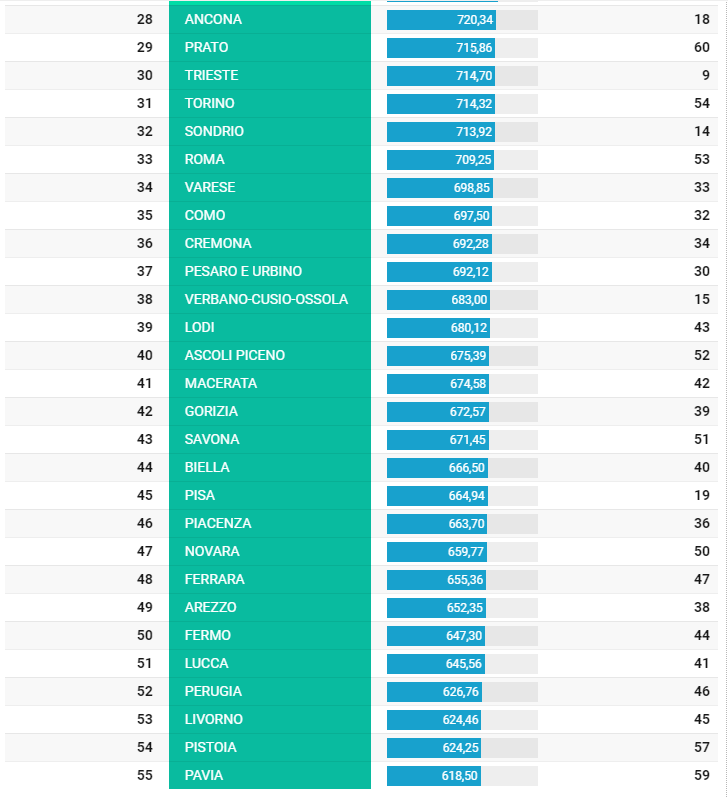Click the FERRARA province cell
Image resolution: width=728 pixels, height=798 pixels.
270,579
